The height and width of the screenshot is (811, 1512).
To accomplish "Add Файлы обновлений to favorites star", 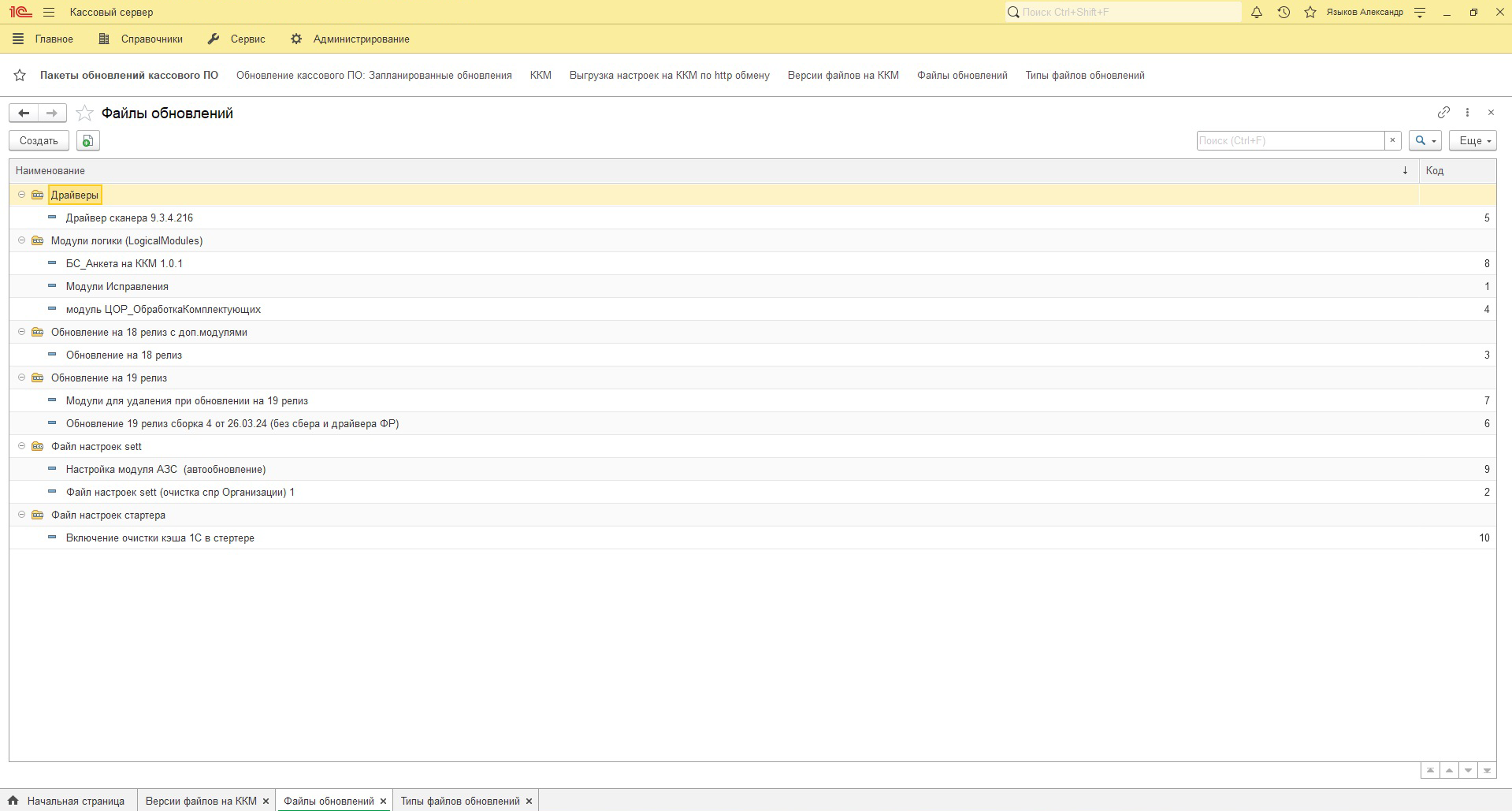I will pyautogui.click(x=84, y=113).
